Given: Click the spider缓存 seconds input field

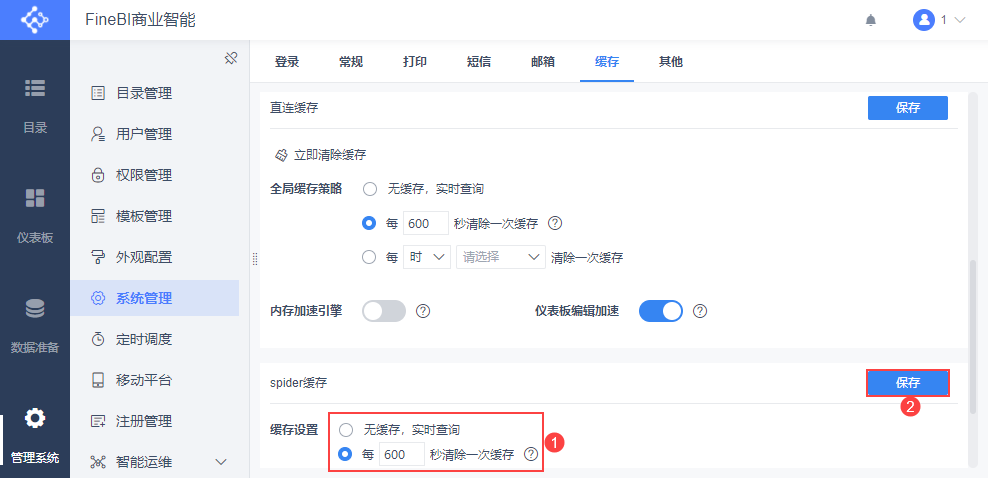Looking at the screenshot, I should tap(401, 455).
